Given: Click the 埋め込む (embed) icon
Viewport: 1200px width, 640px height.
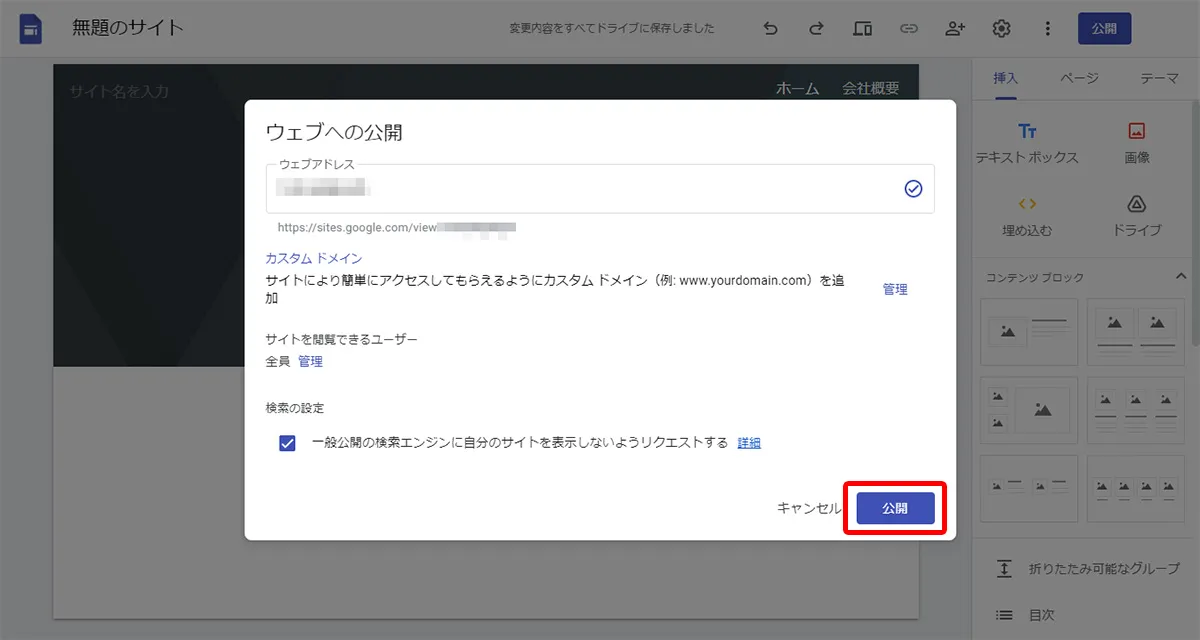Looking at the screenshot, I should (1029, 206).
